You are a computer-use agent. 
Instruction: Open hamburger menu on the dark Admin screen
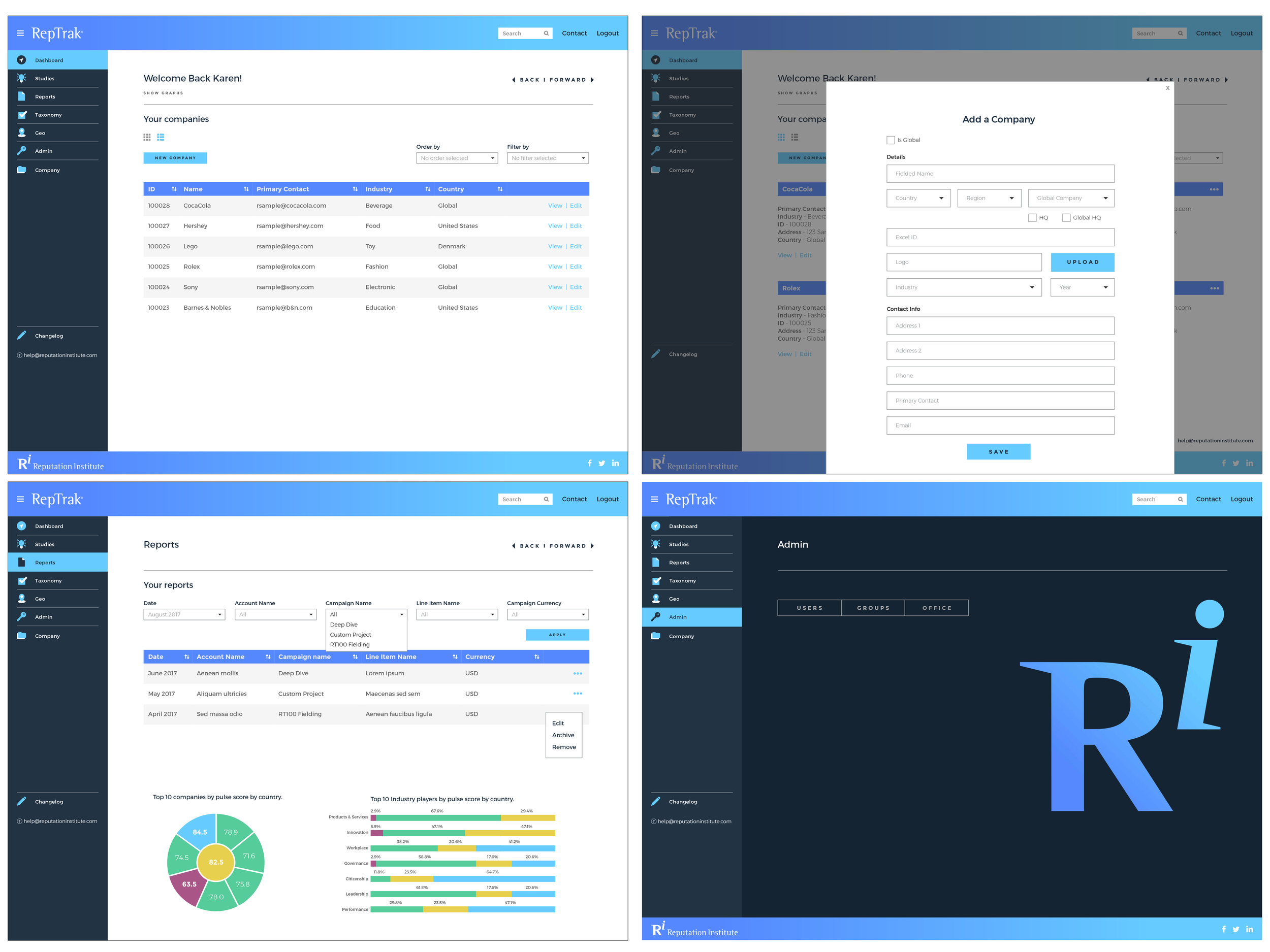coord(654,499)
